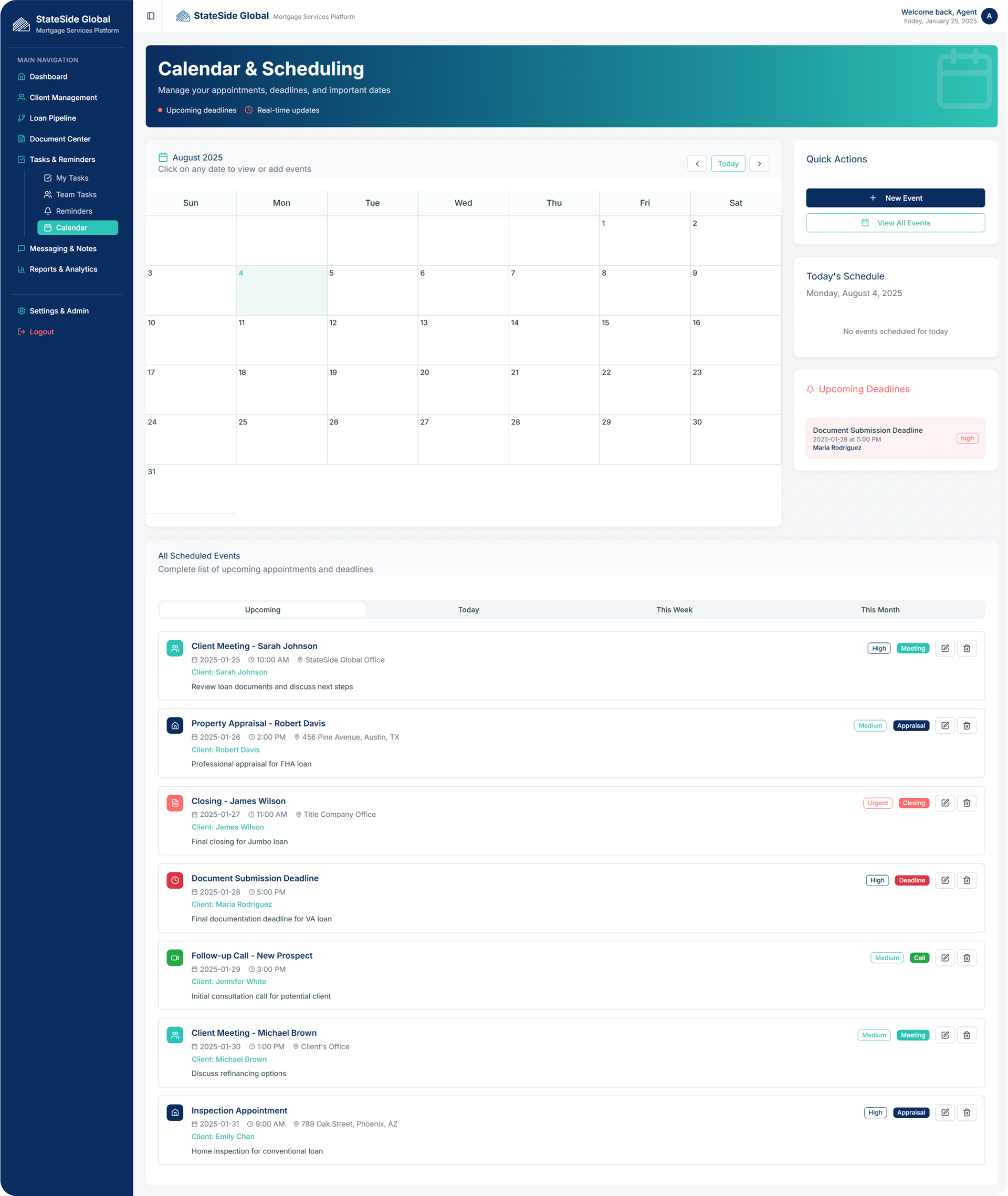
Task: Open the Today events tab
Action: pos(468,609)
